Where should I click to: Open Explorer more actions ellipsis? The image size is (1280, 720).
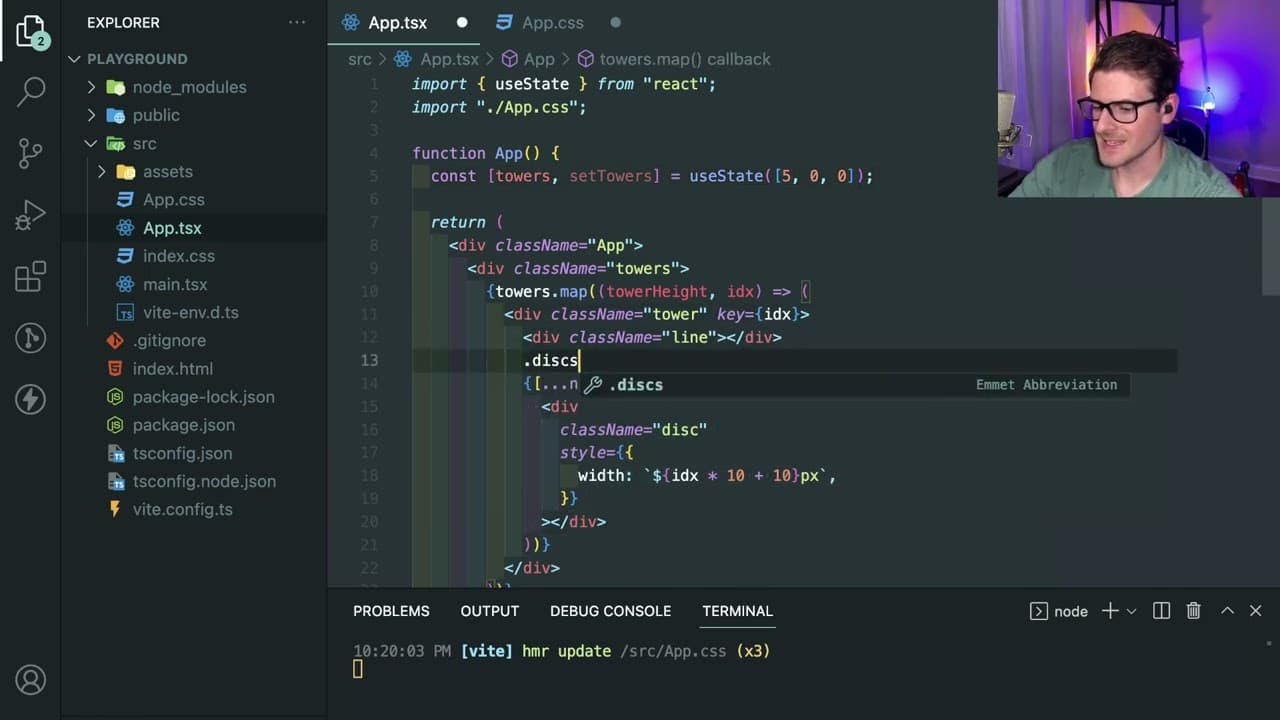coord(297,22)
